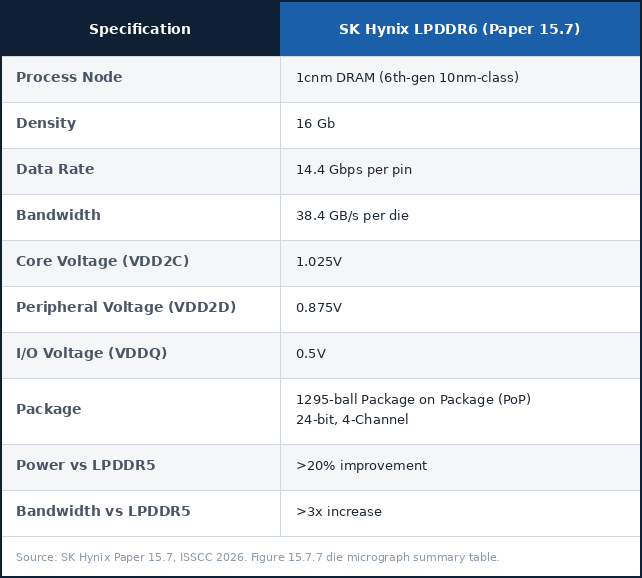Click the ">20% improvement" value

361,465
